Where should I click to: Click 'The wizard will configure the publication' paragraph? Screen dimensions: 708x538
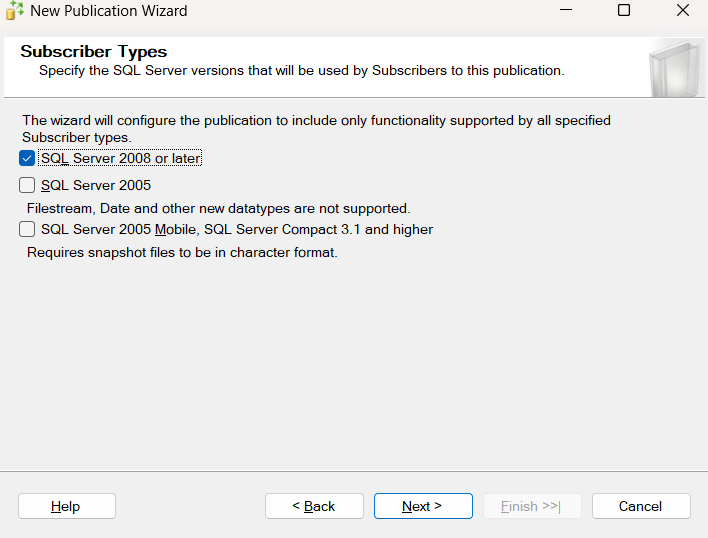coord(316,120)
